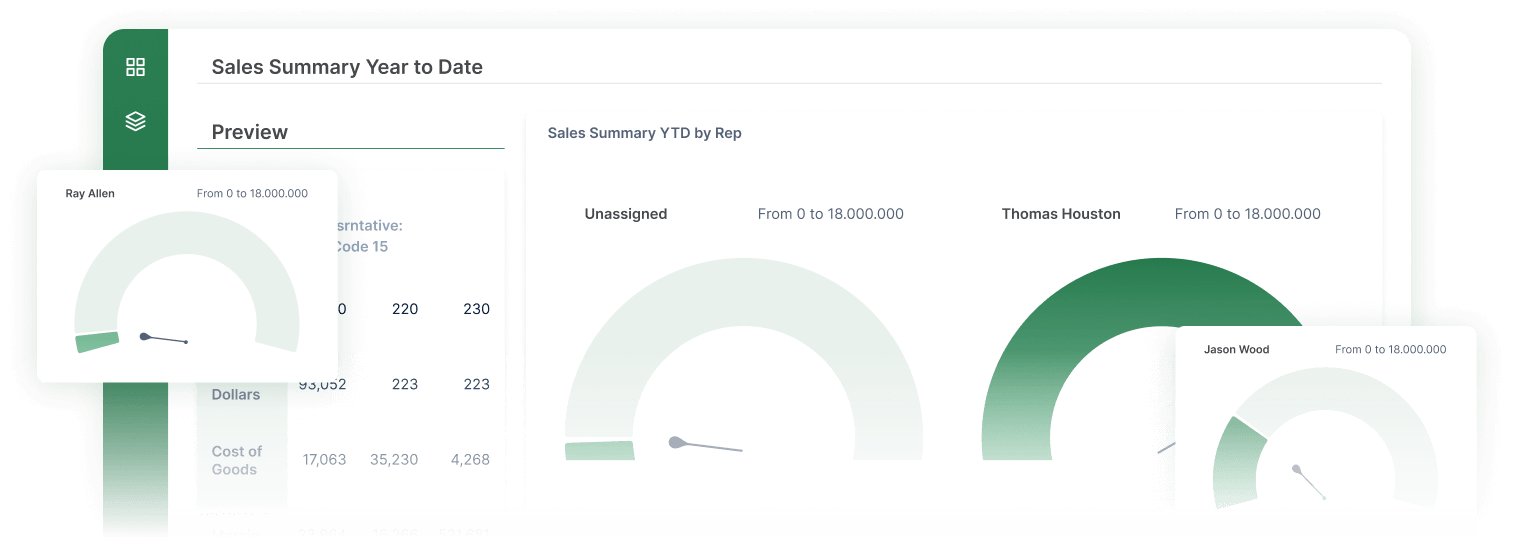Click the Jason Wood gauge needle

coord(1310,482)
